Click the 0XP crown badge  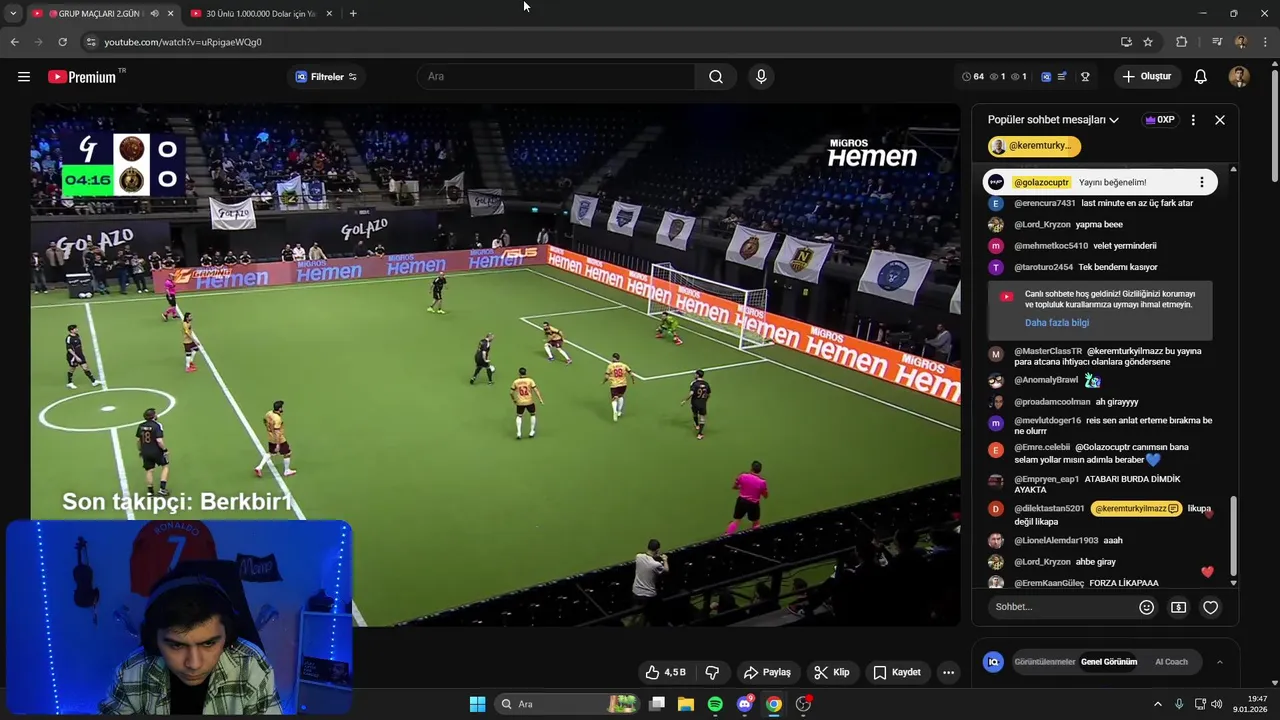click(1160, 120)
